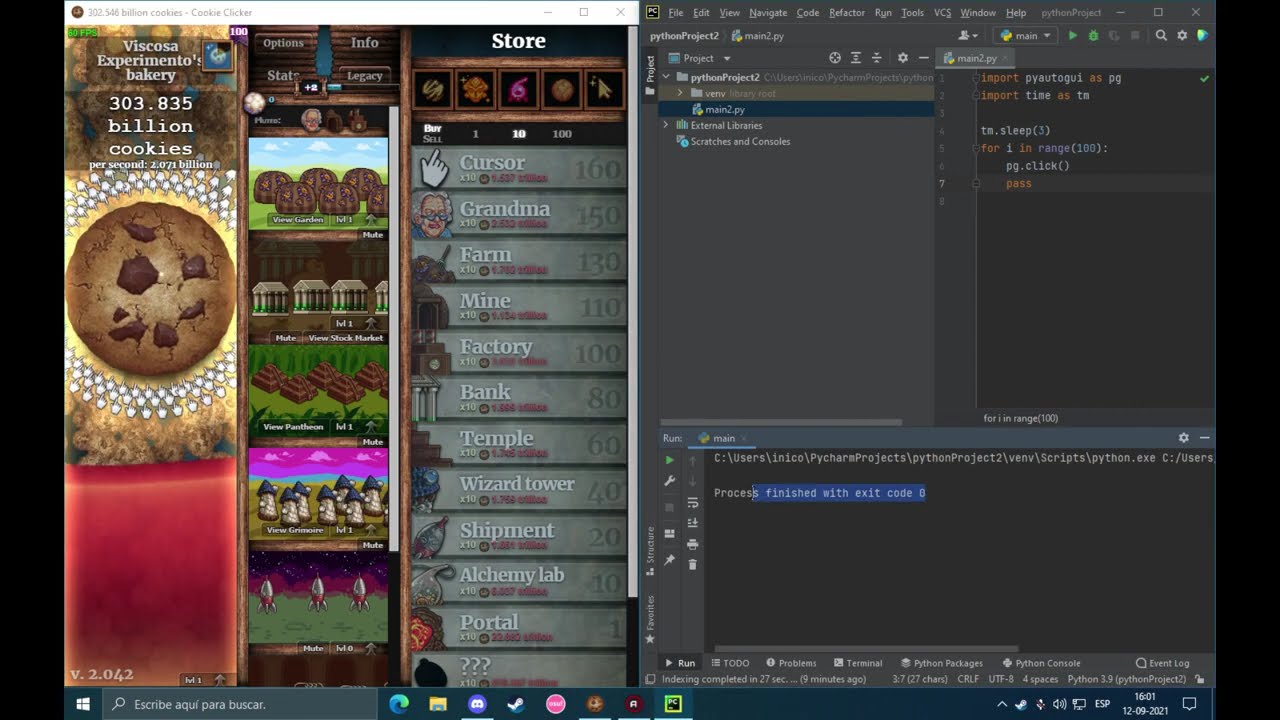This screenshot has height=720, width=1280.
Task: Click Collapse All in Project panel
Action: (x=877, y=58)
